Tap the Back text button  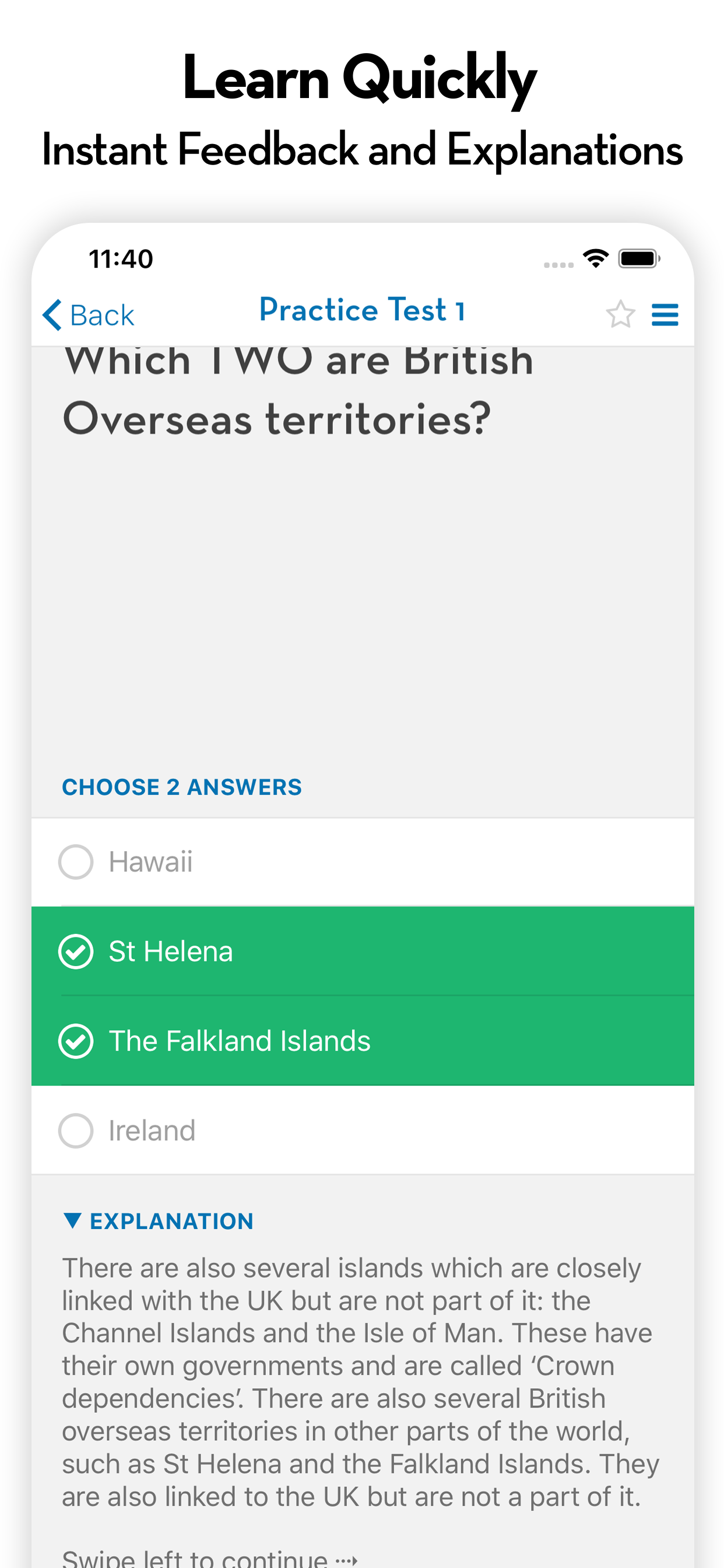[x=101, y=316]
